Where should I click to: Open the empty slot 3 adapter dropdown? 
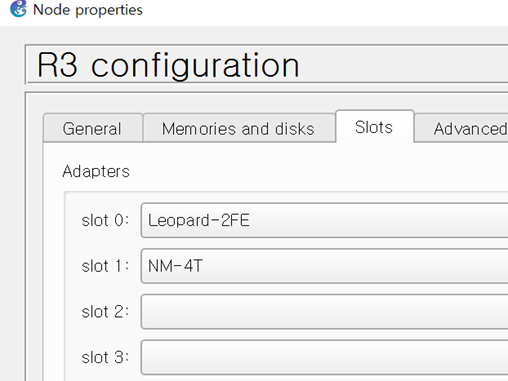pos(324,357)
